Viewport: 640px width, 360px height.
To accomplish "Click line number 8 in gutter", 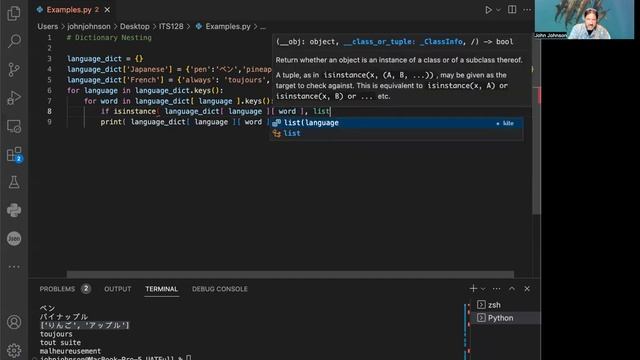I will (49, 111).
